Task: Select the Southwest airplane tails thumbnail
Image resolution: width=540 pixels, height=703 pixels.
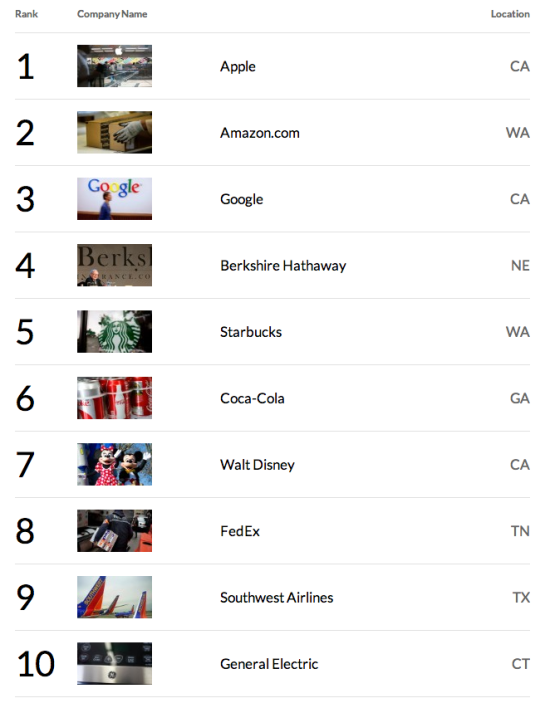Action: coord(114,597)
